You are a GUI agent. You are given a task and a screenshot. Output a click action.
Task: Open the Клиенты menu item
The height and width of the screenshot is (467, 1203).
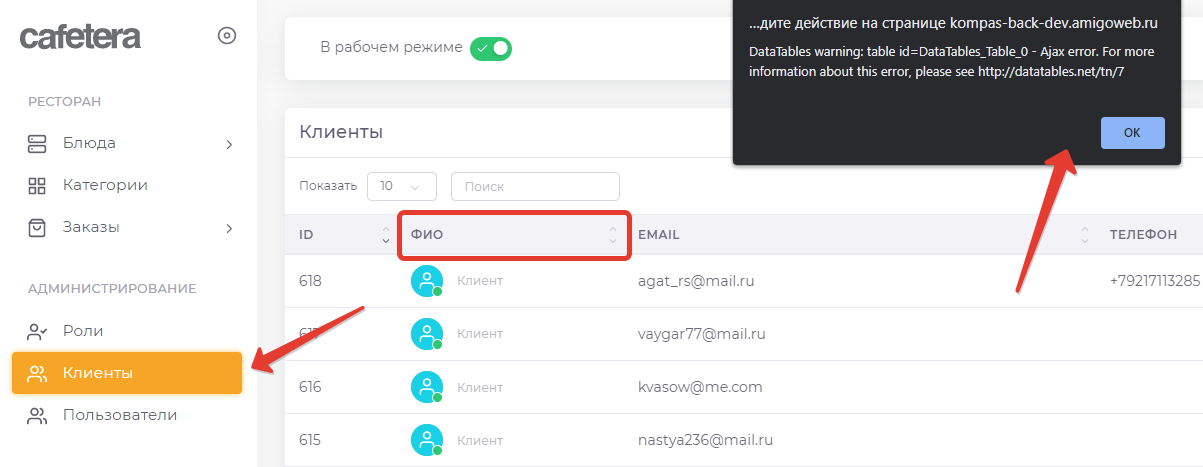(x=97, y=373)
